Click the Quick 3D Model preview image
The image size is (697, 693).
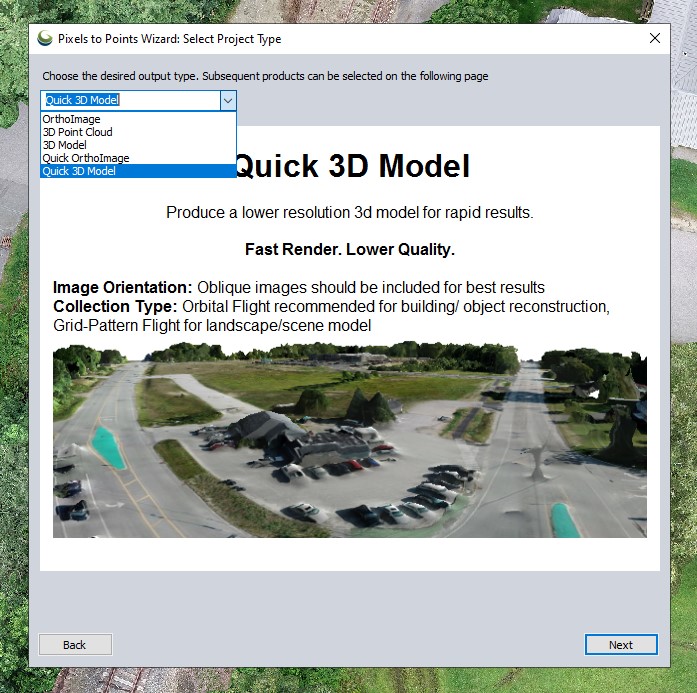(350, 440)
